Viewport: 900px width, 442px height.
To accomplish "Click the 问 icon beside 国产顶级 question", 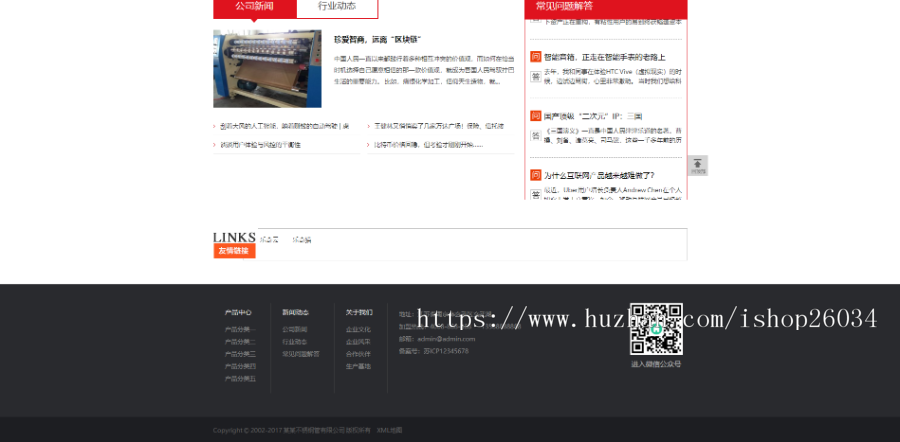I will pos(536,116).
